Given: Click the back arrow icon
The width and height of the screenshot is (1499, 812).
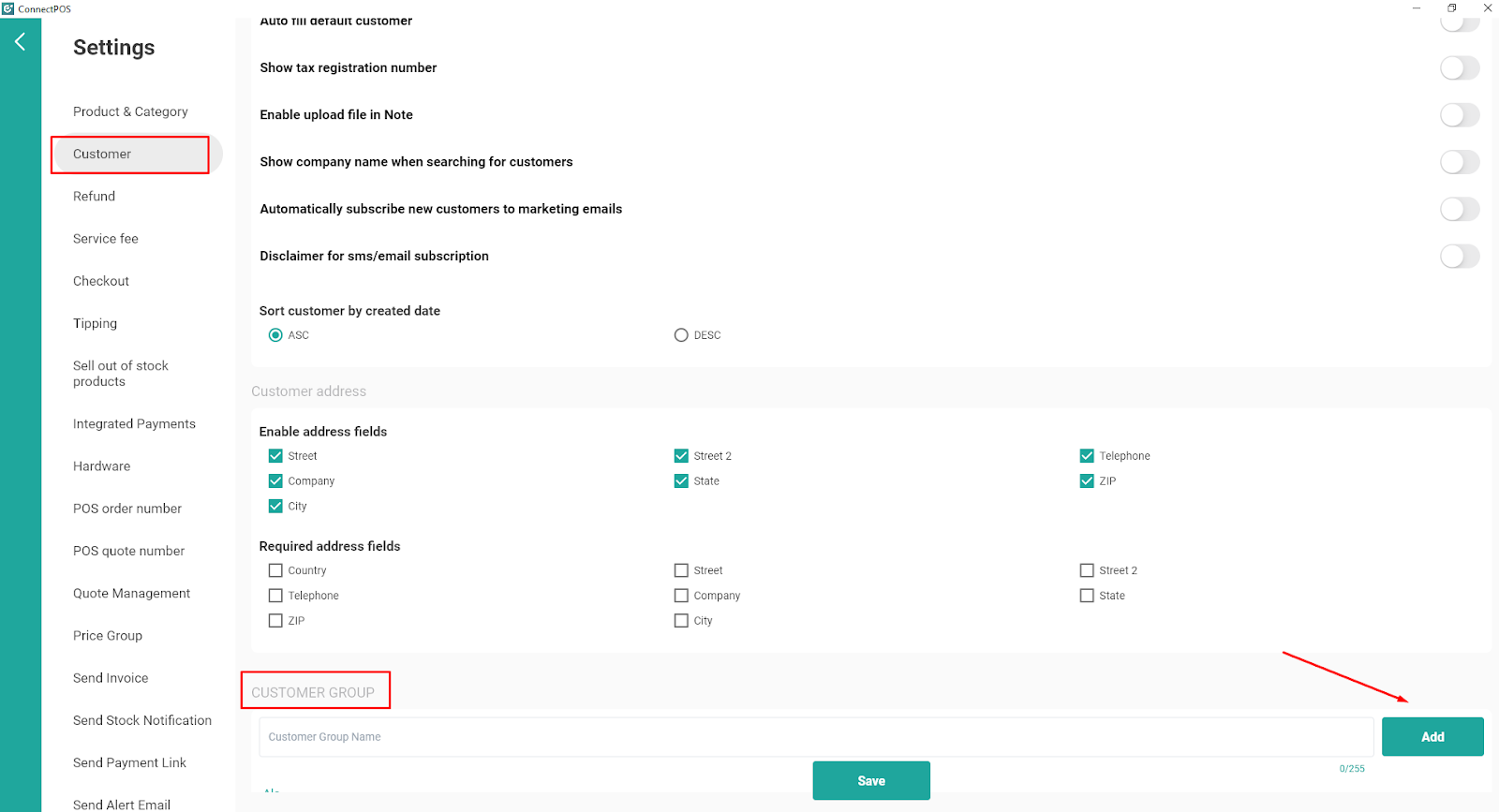Looking at the screenshot, I should click(20, 41).
